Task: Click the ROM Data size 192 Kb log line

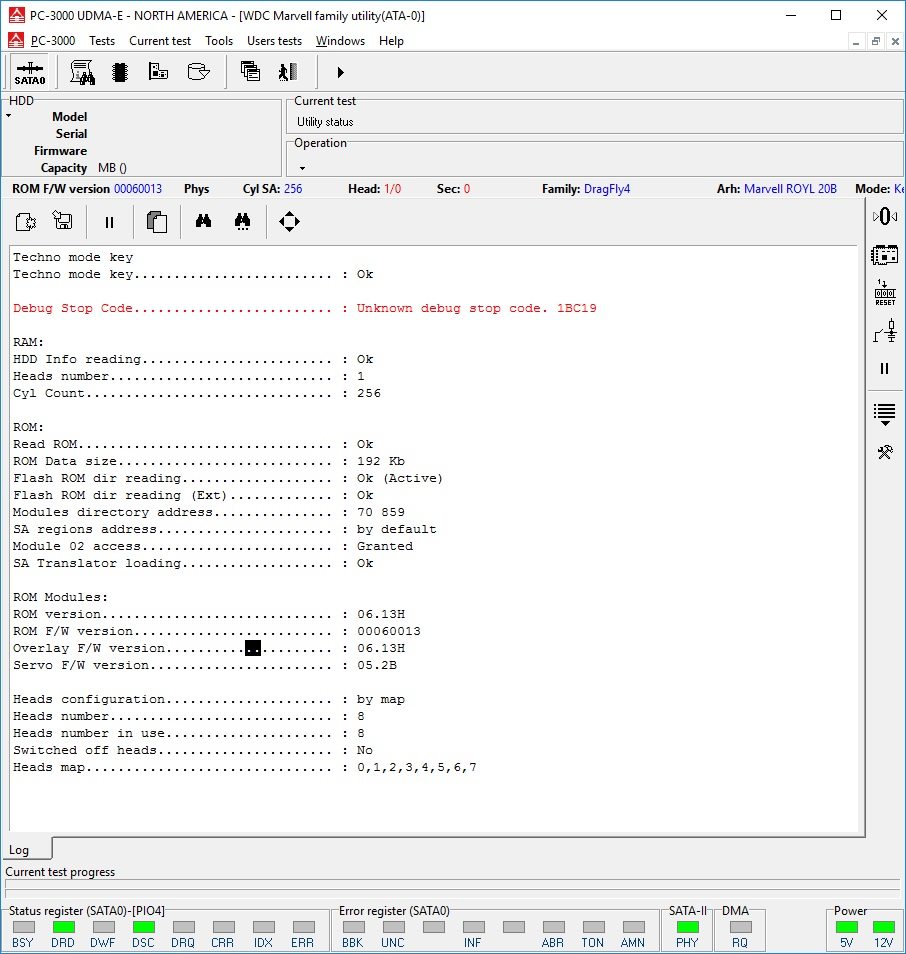Action: (209, 461)
